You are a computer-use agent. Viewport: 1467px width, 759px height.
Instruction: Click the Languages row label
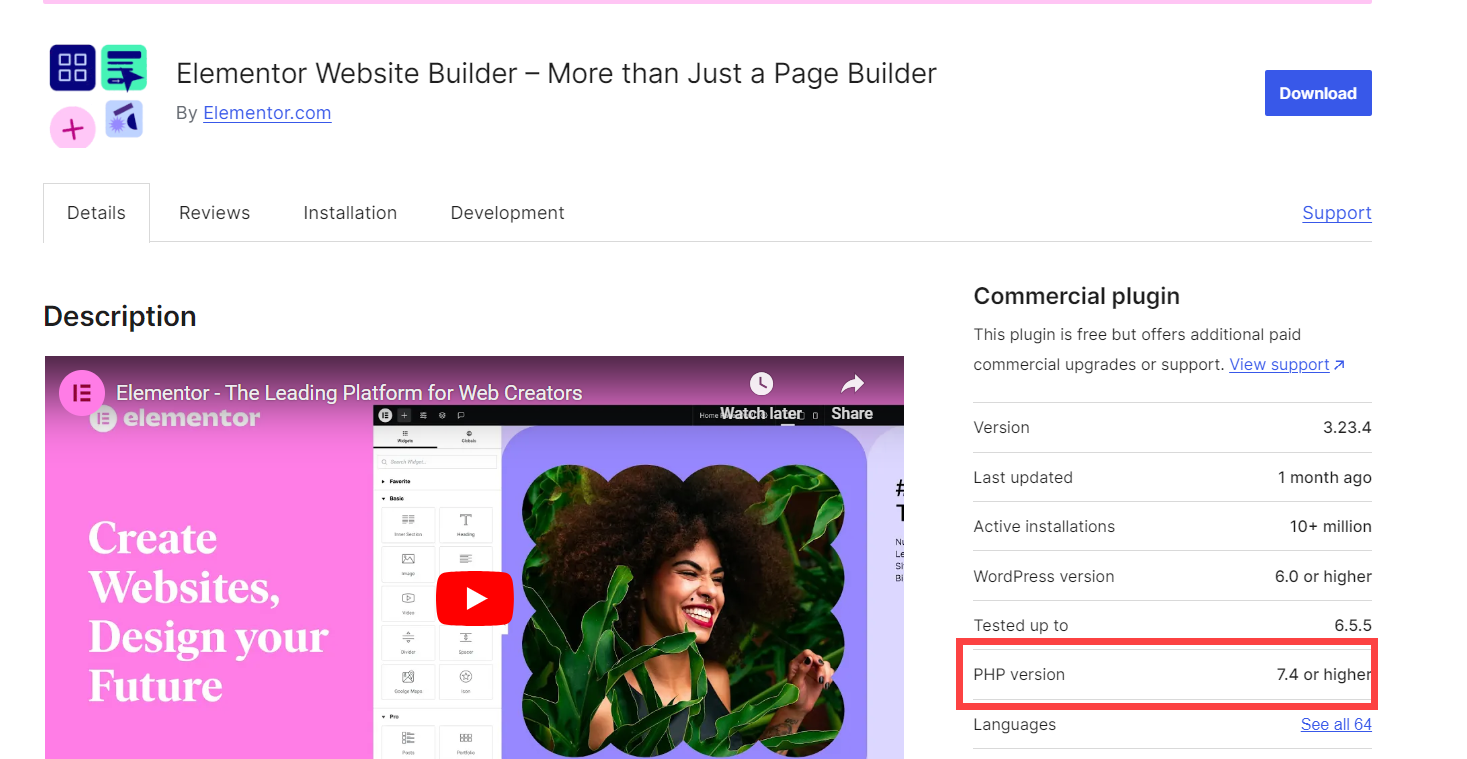click(1014, 725)
